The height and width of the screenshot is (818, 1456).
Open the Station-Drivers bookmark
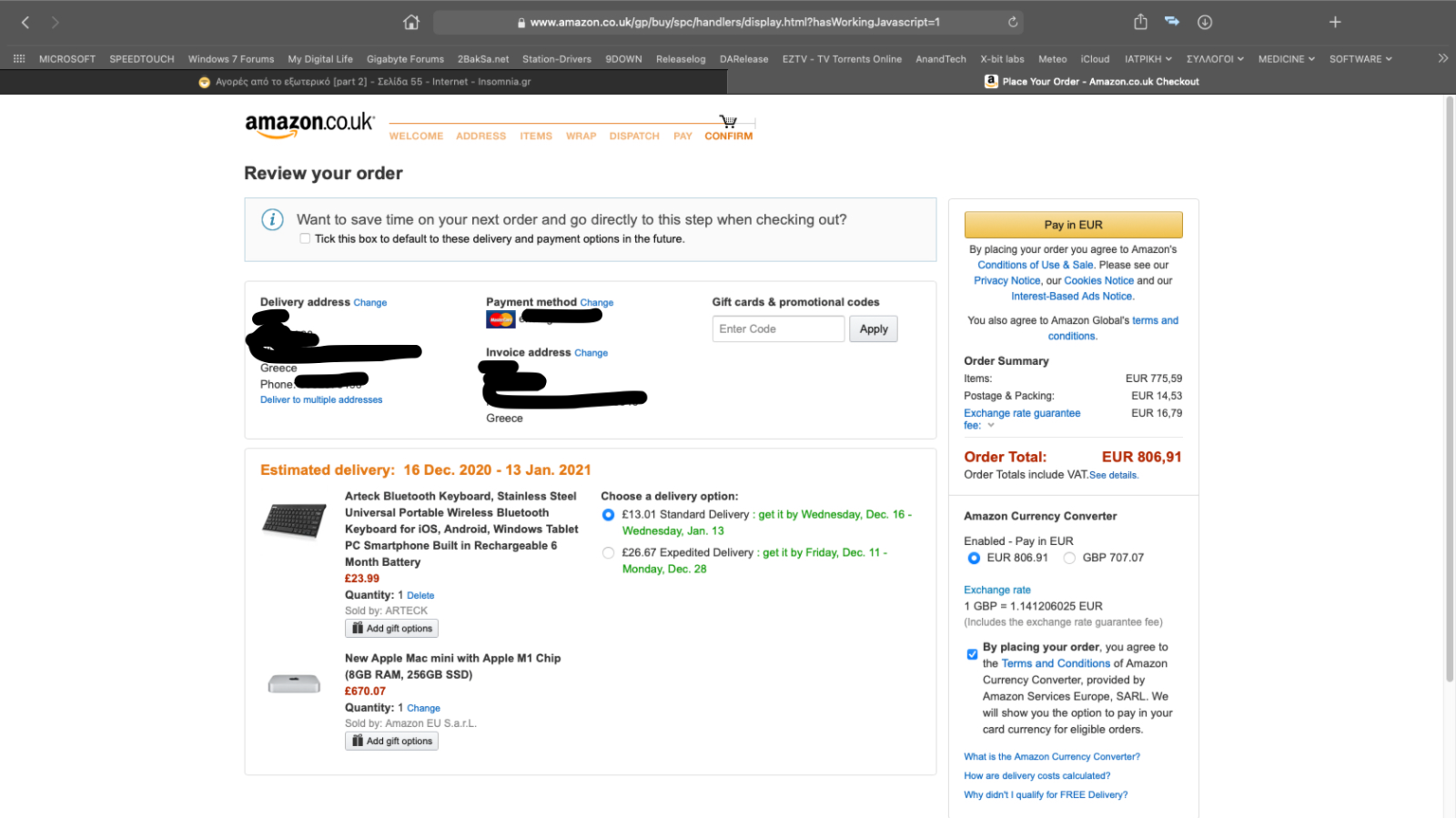pos(557,58)
